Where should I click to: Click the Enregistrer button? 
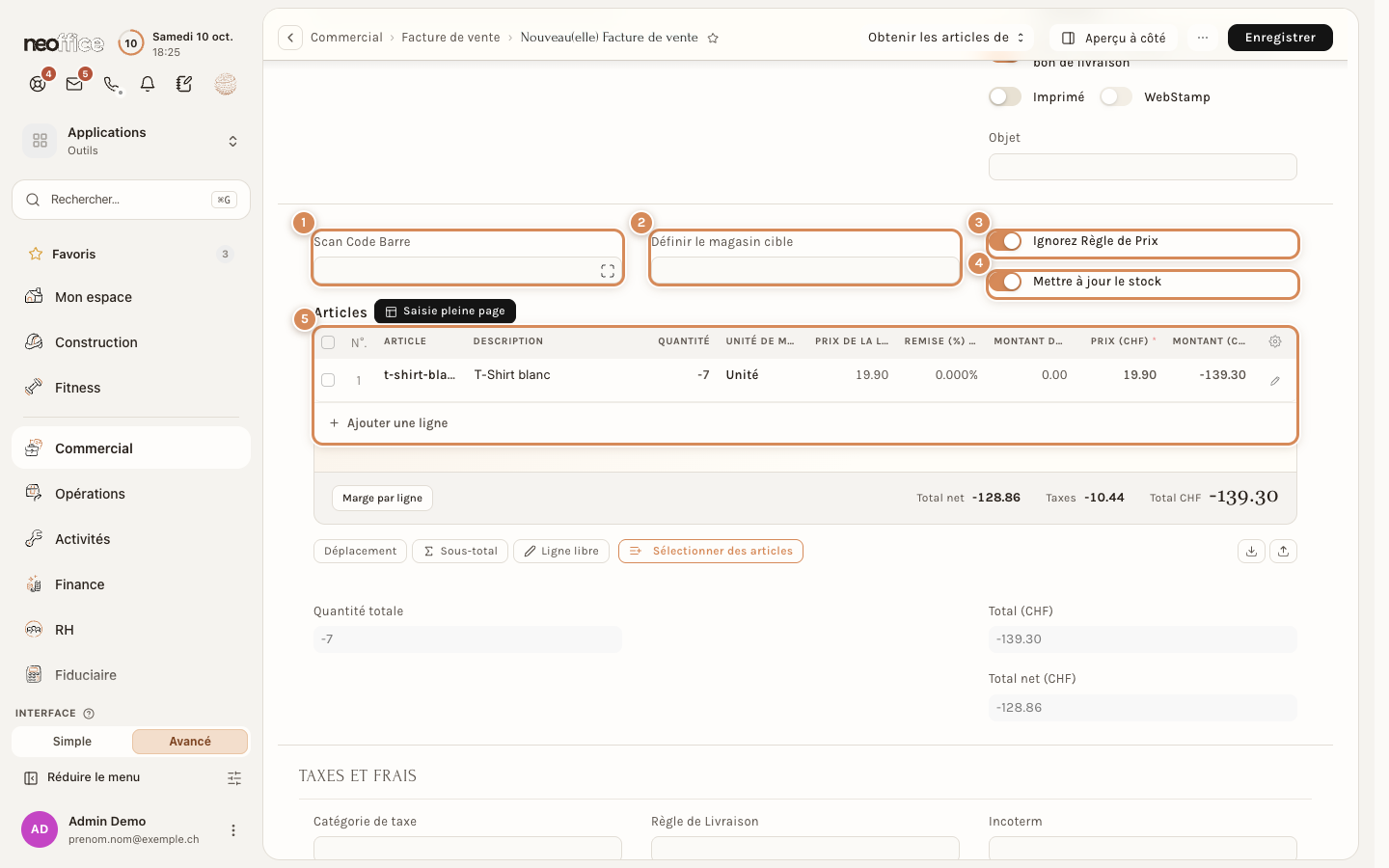1280,38
